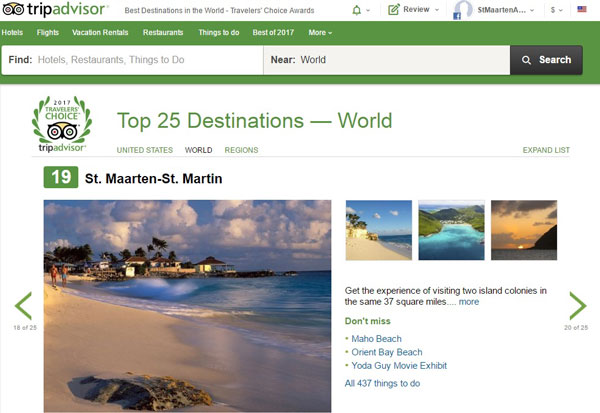
Task: Click the magnifying glass search icon
Action: [x=526, y=60]
